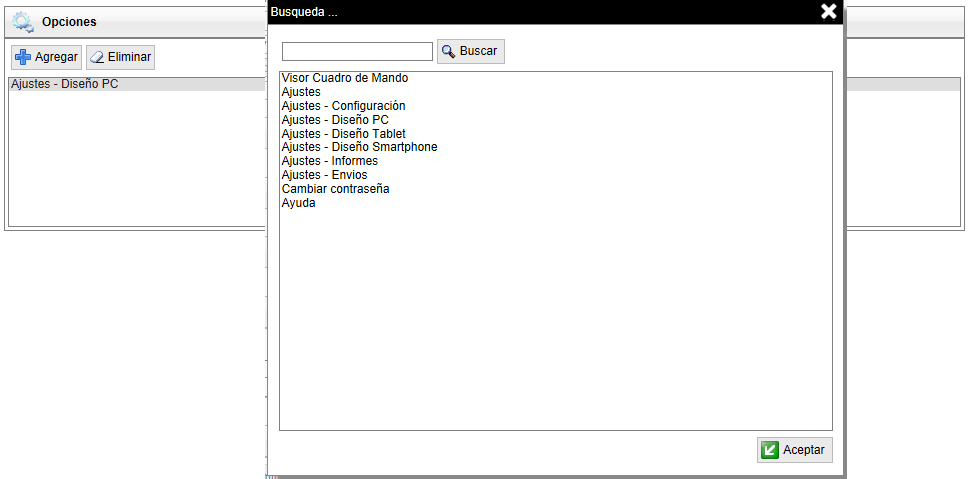Pick "Ajustes - Diseño PC" in search results
Viewport: 969px width, 479px height.
[335, 120]
